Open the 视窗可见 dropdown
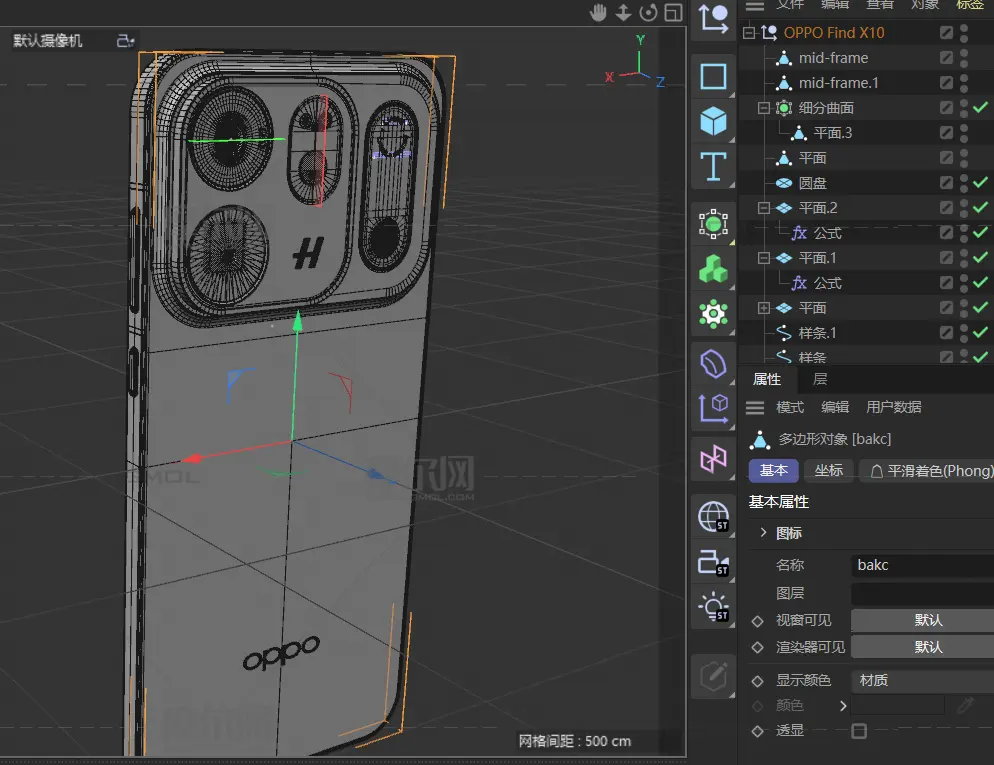The height and width of the screenshot is (765, 994). tap(922, 620)
